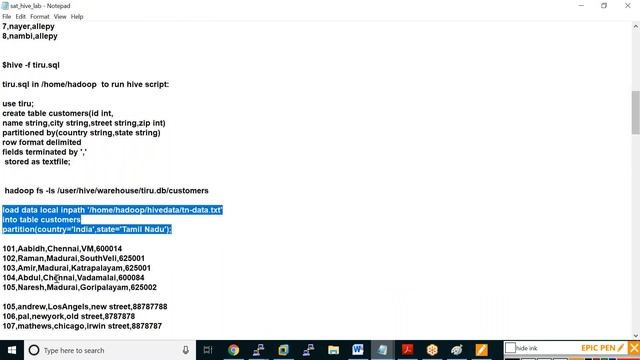Click the Notepad icon in title bar
The width and height of the screenshot is (640, 360).
click(5, 6)
